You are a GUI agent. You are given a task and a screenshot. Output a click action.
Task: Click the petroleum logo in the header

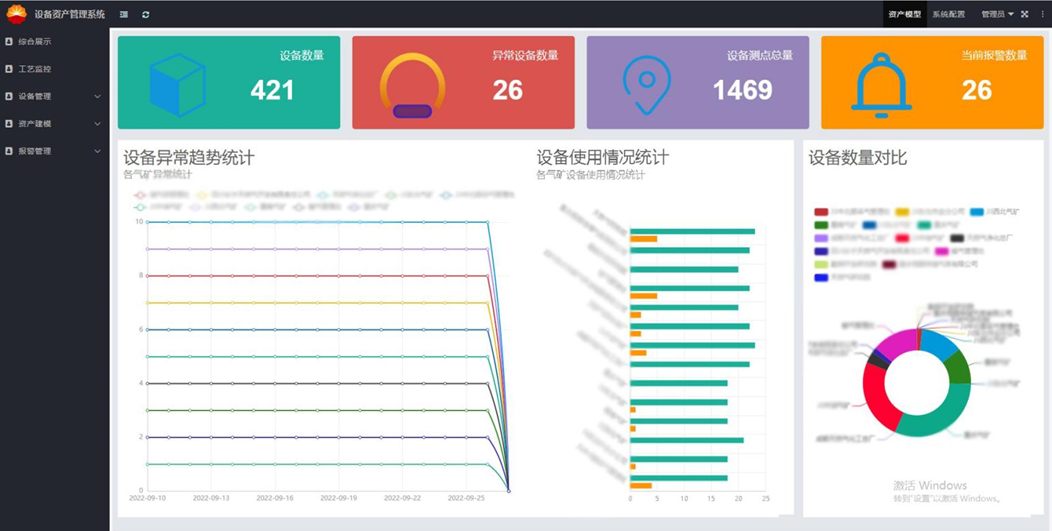click(x=16, y=14)
